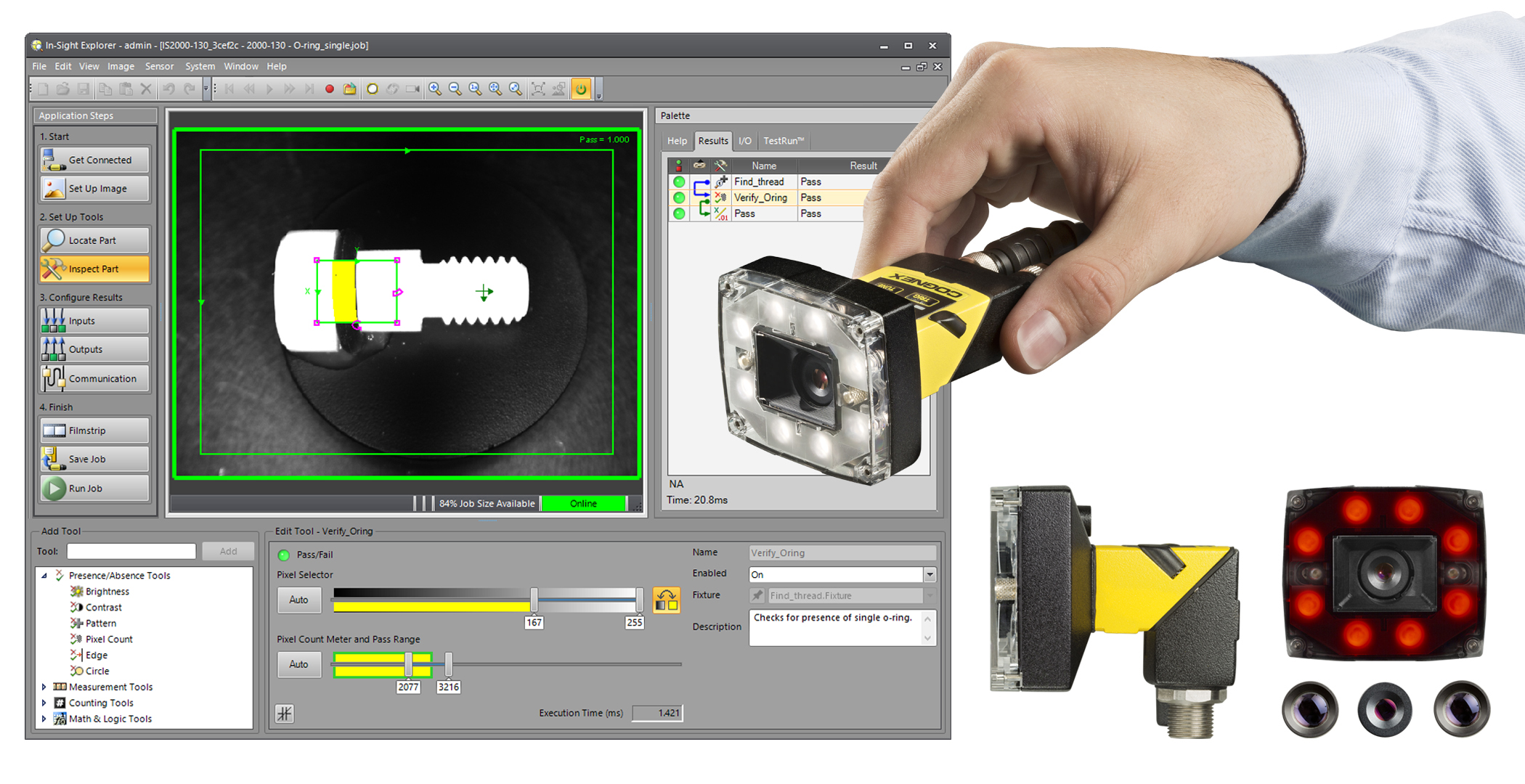
Task: Toggle the green enable dot beside Verify_Oring
Action: click(678, 197)
